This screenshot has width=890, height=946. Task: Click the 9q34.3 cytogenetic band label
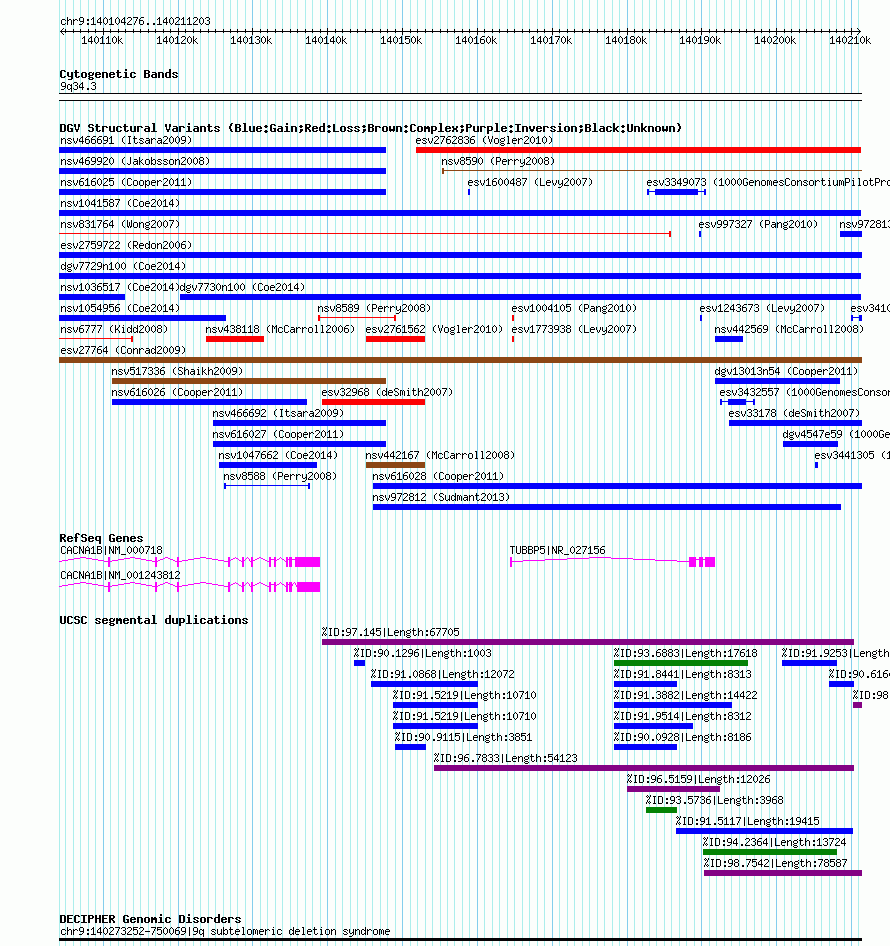click(x=78, y=87)
